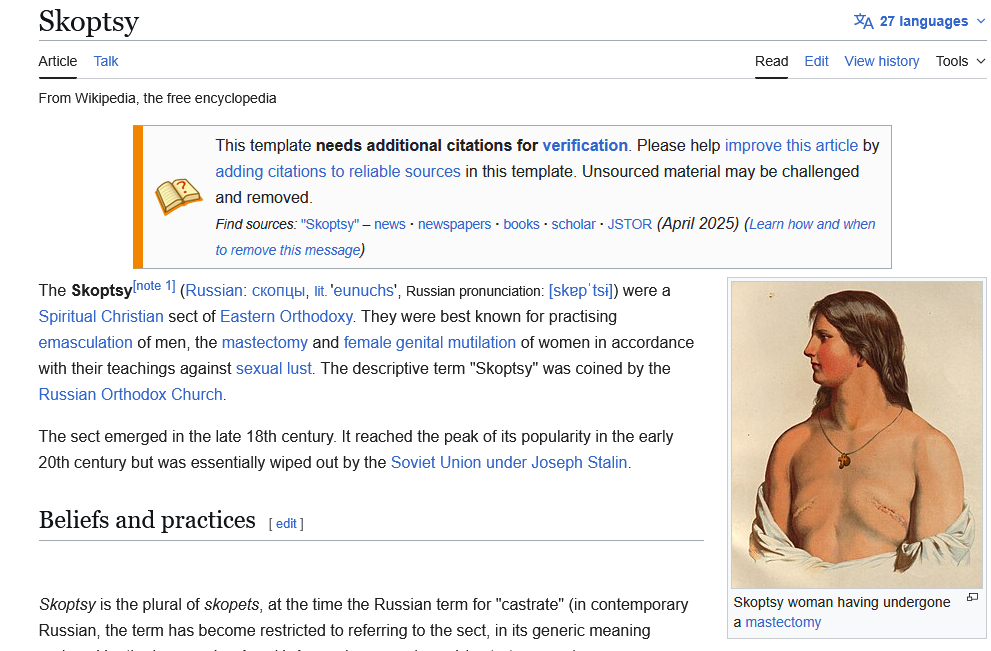Edit the Beliefs and practices section
This screenshot has width=991, height=651.
click(286, 524)
